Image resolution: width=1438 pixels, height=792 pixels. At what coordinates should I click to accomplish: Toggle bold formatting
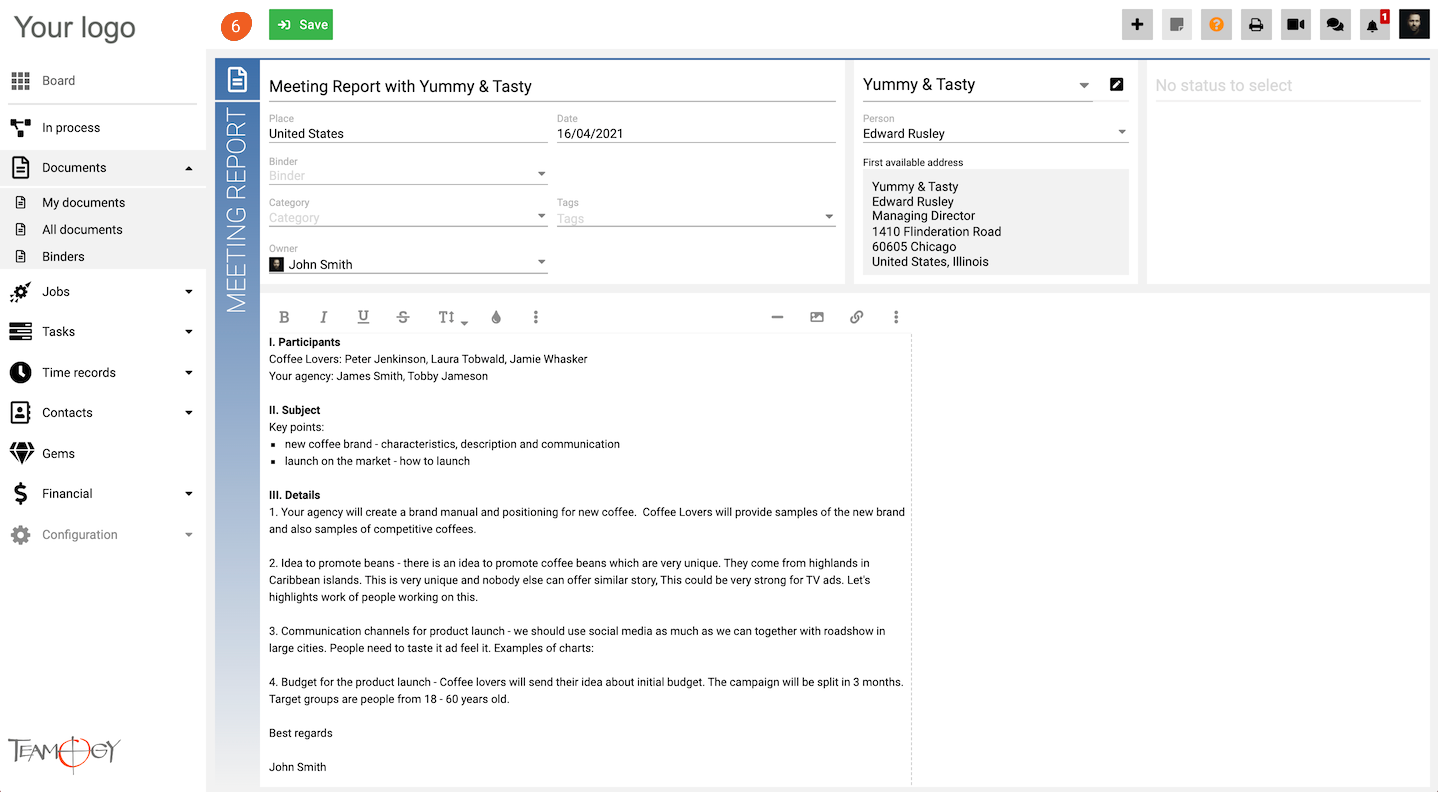click(284, 317)
